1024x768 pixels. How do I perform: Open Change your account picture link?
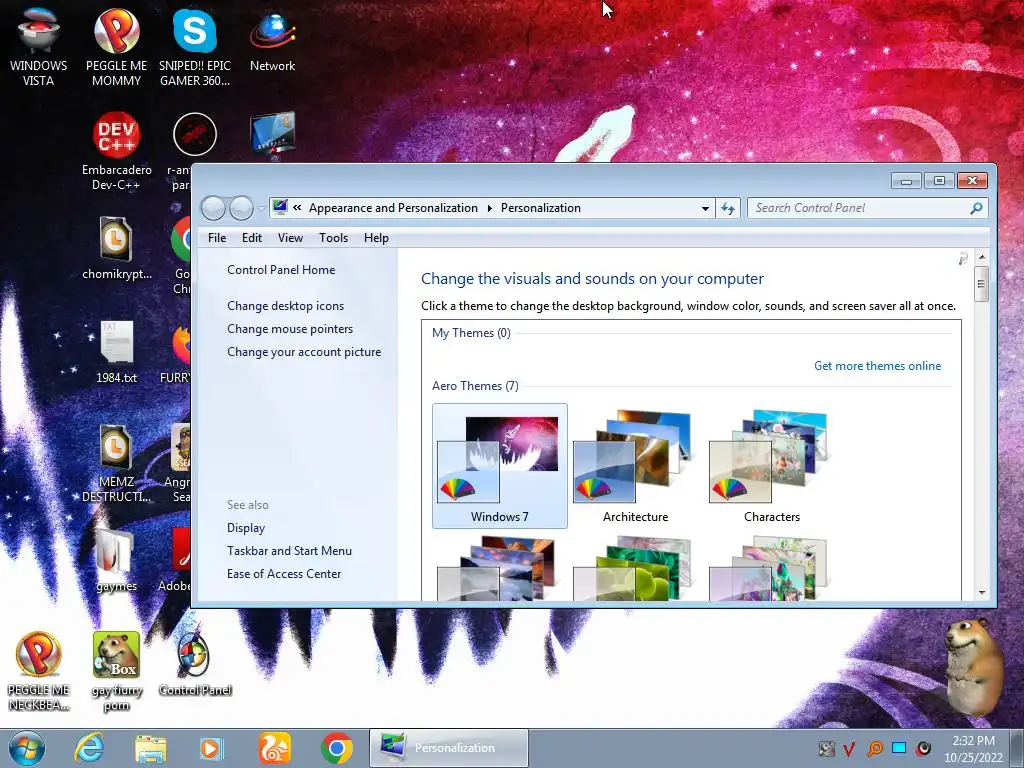304,351
